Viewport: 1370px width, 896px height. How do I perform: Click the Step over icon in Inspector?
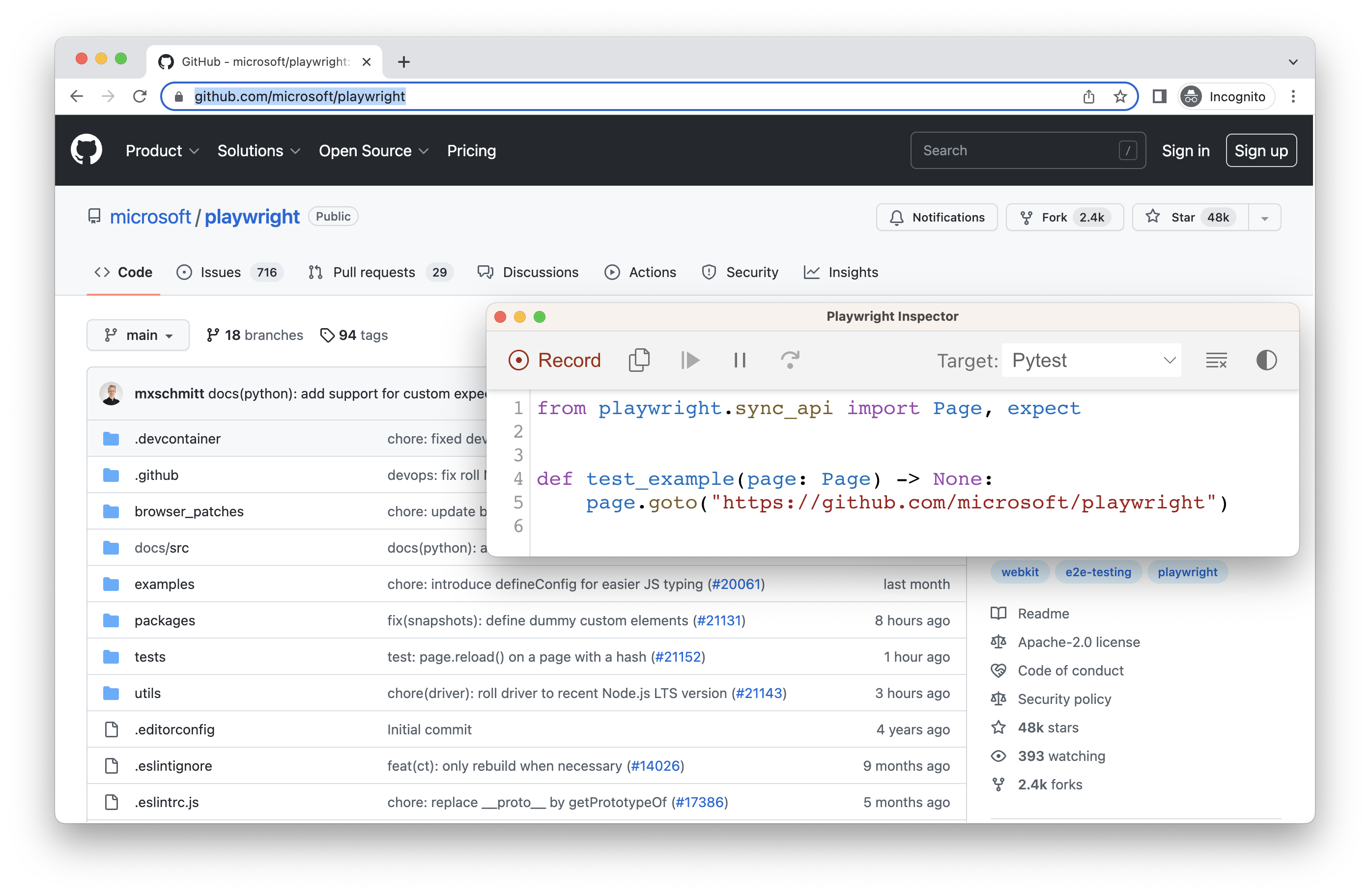(x=790, y=360)
